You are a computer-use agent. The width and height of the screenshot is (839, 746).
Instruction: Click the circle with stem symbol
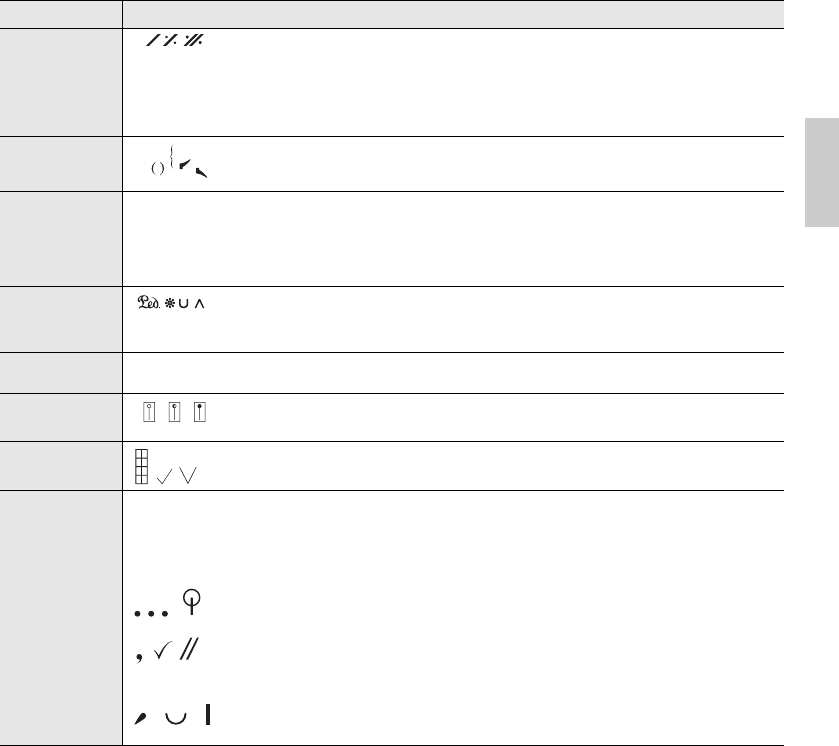point(190,601)
